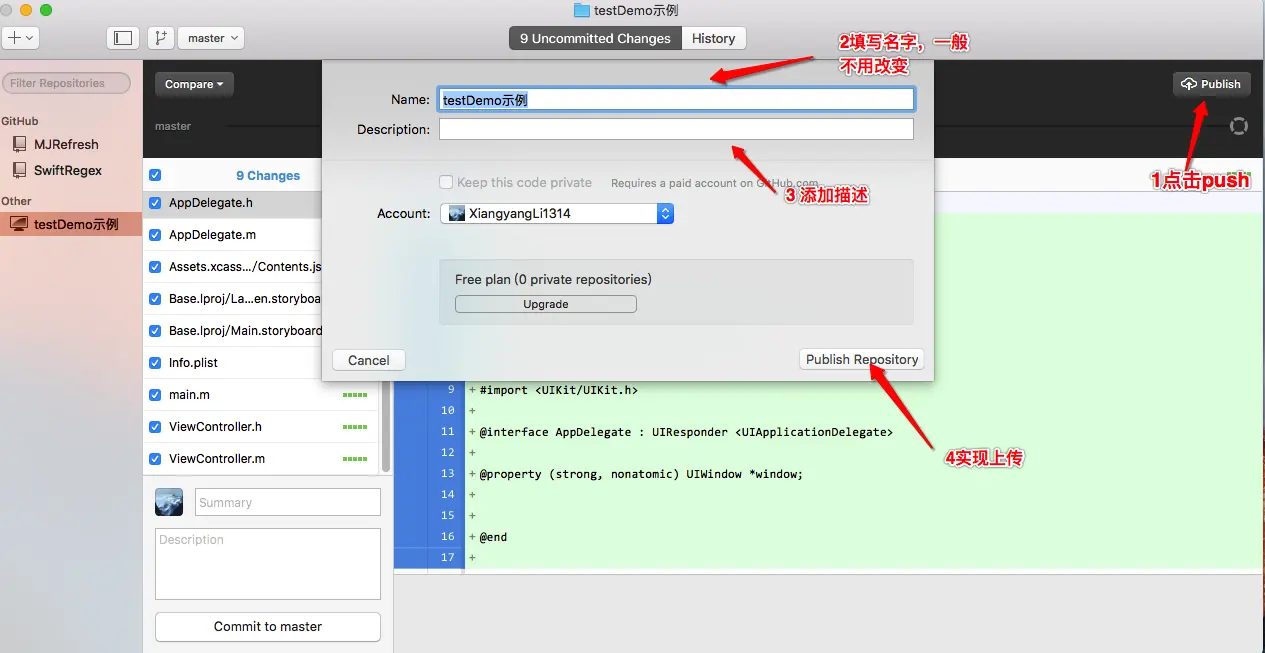Toggle the 9 Changes select-all checkbox
Screen dimensions: 1265x653
155,175
